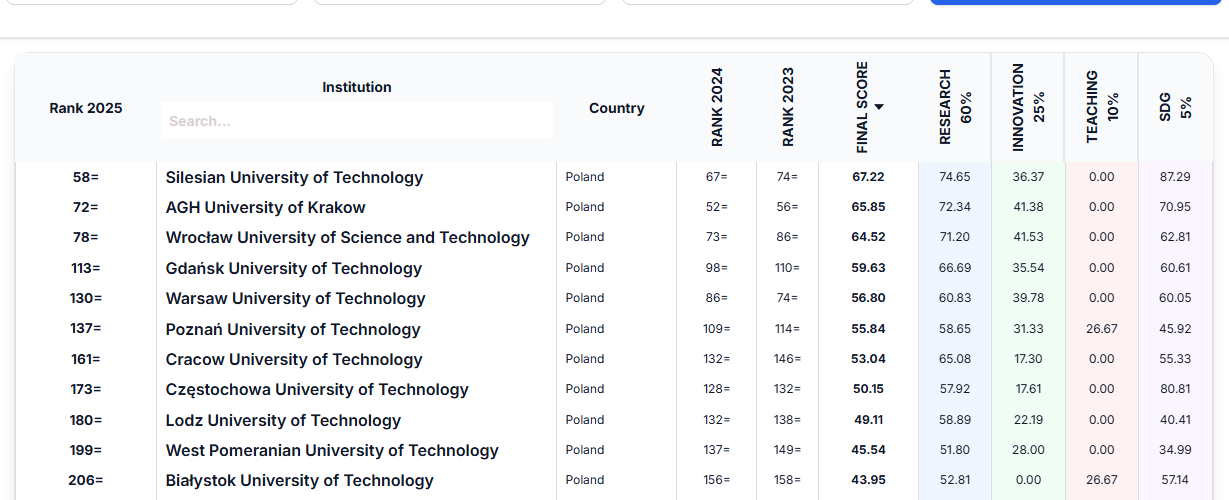Click the Research 60% column header
1229x500 pixels.
click(x=955, y=108)
